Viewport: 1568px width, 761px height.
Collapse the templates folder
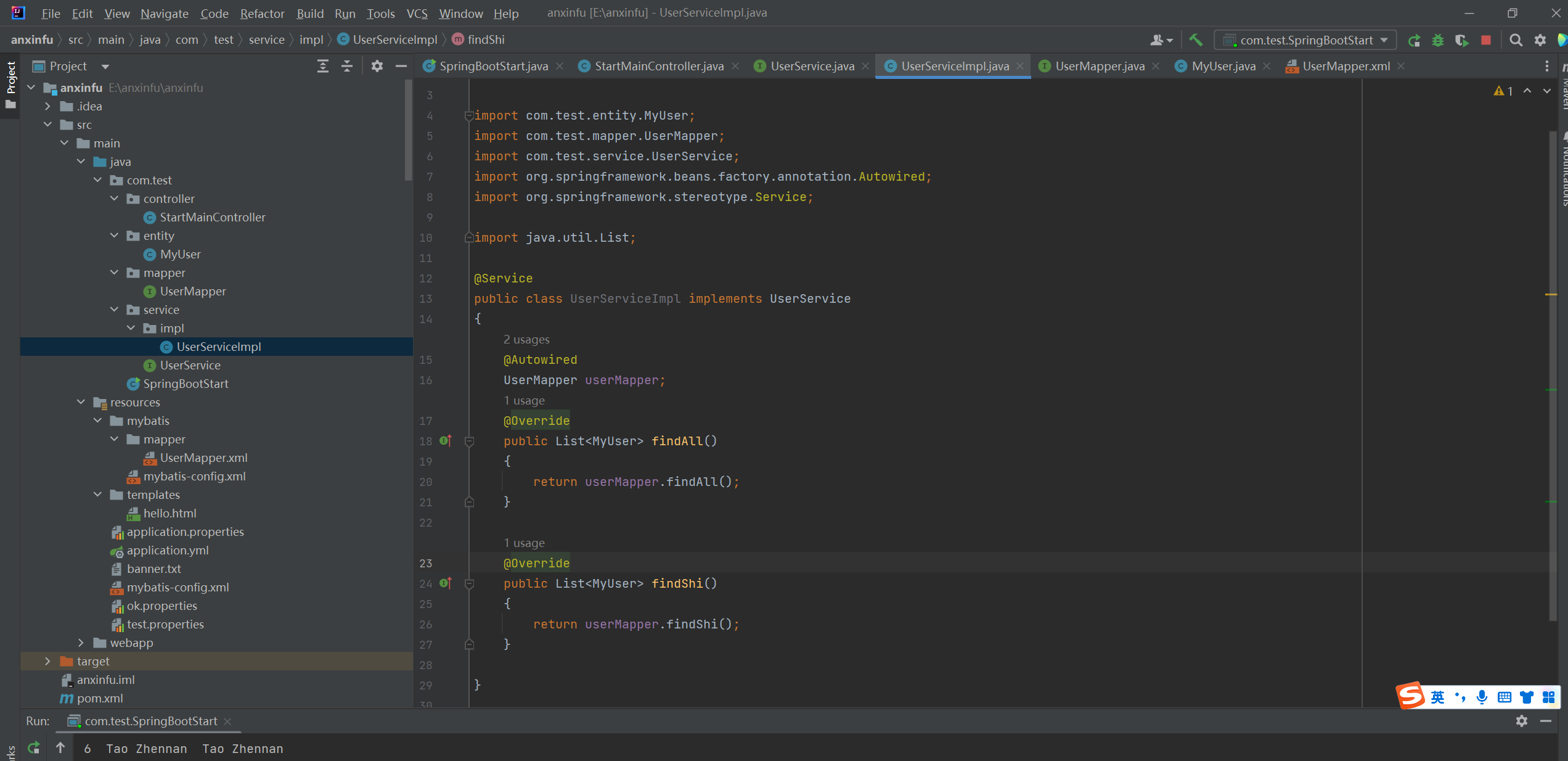[x=97, y=495]
